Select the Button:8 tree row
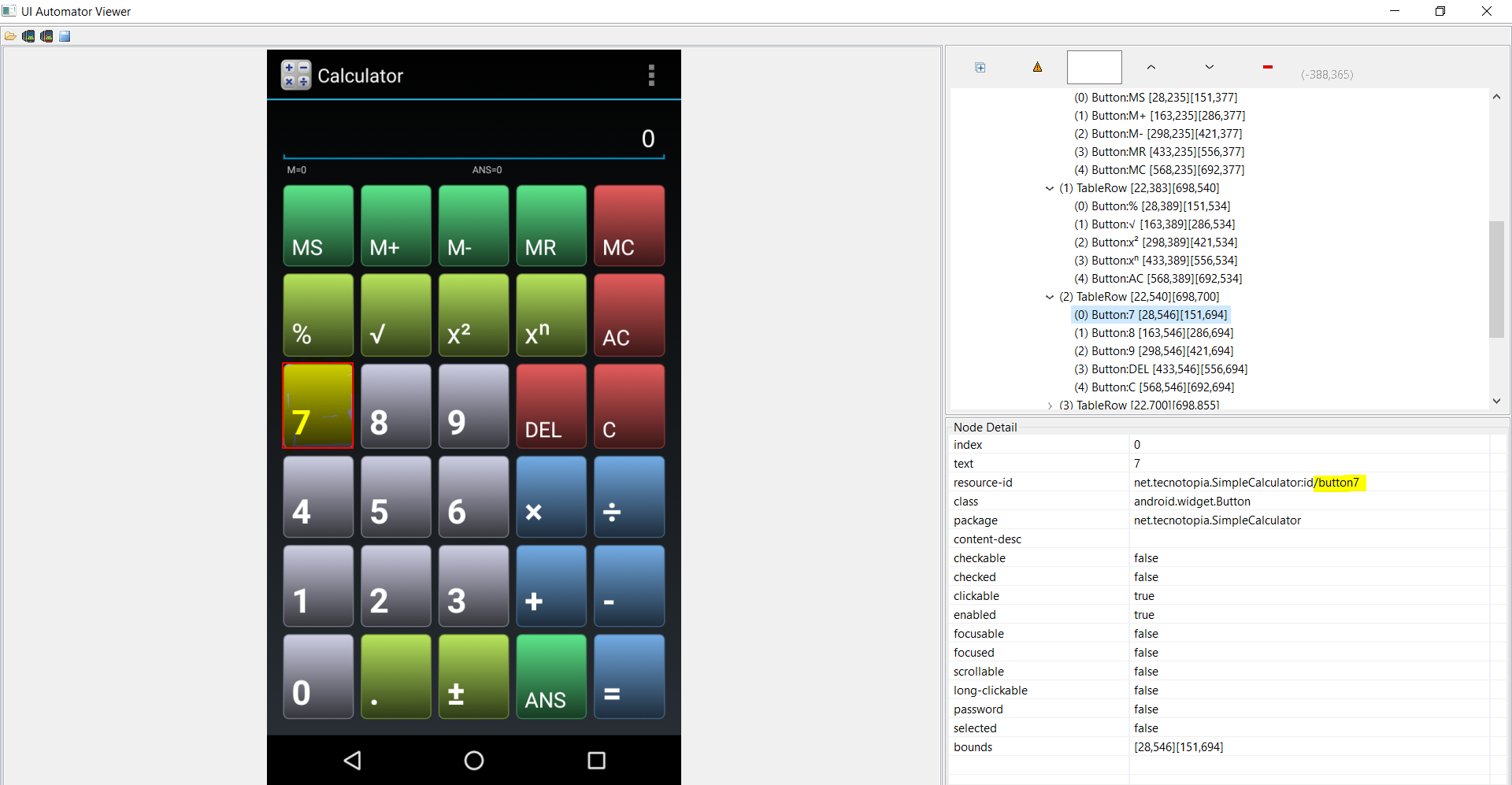The width and height of the screenshot is (1512, 785). [x=1154, y=333]
